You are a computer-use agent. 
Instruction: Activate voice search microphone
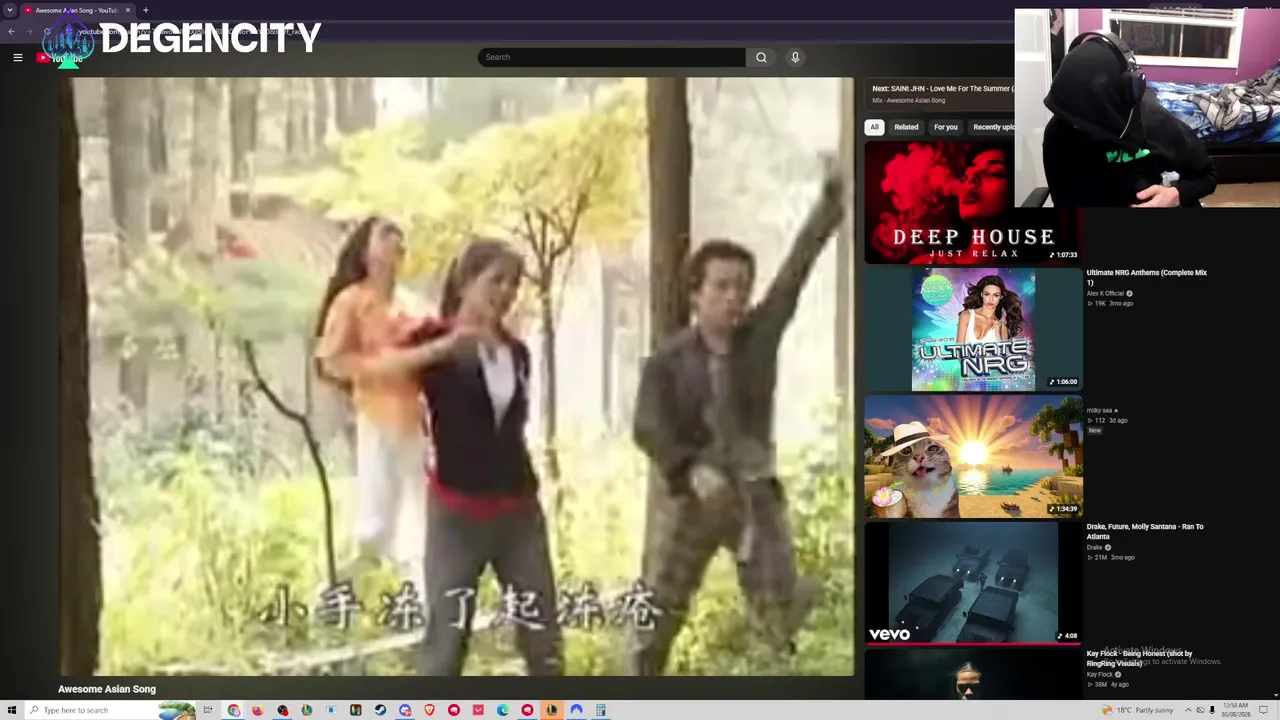click(x=795, y=57)
